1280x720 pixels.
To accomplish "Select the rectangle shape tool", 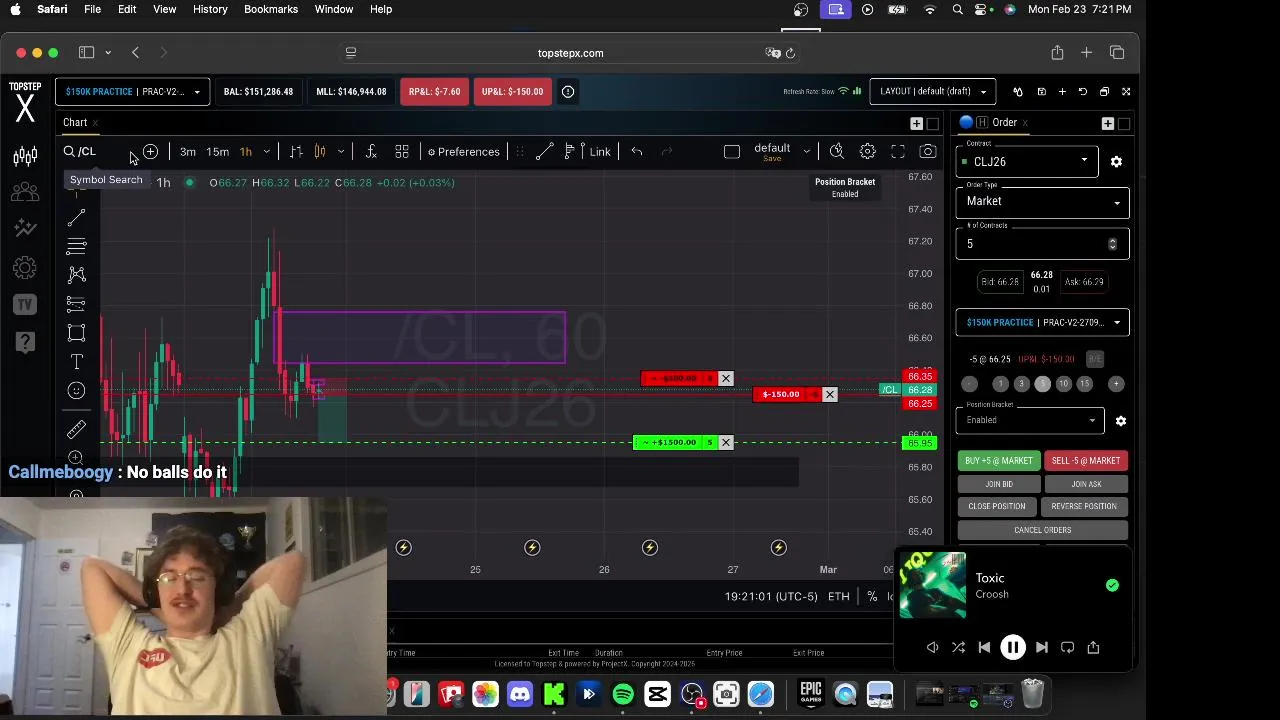I will coord(76,333).
